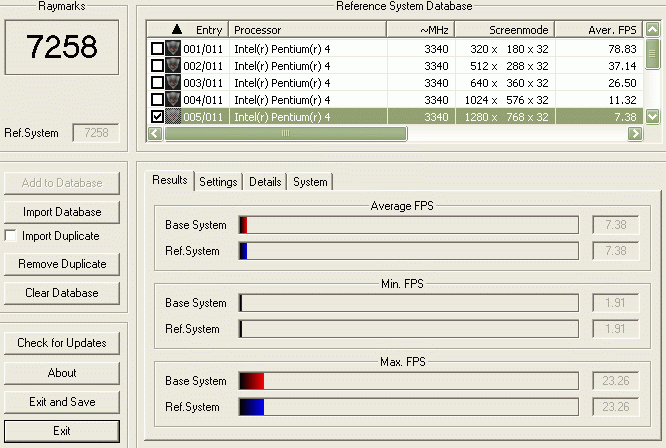The height and width of the screenshot is (448, 666).
Task: Sort by the Aver. FPS column header
Action: pyautogui.click(x=598, y=30)
